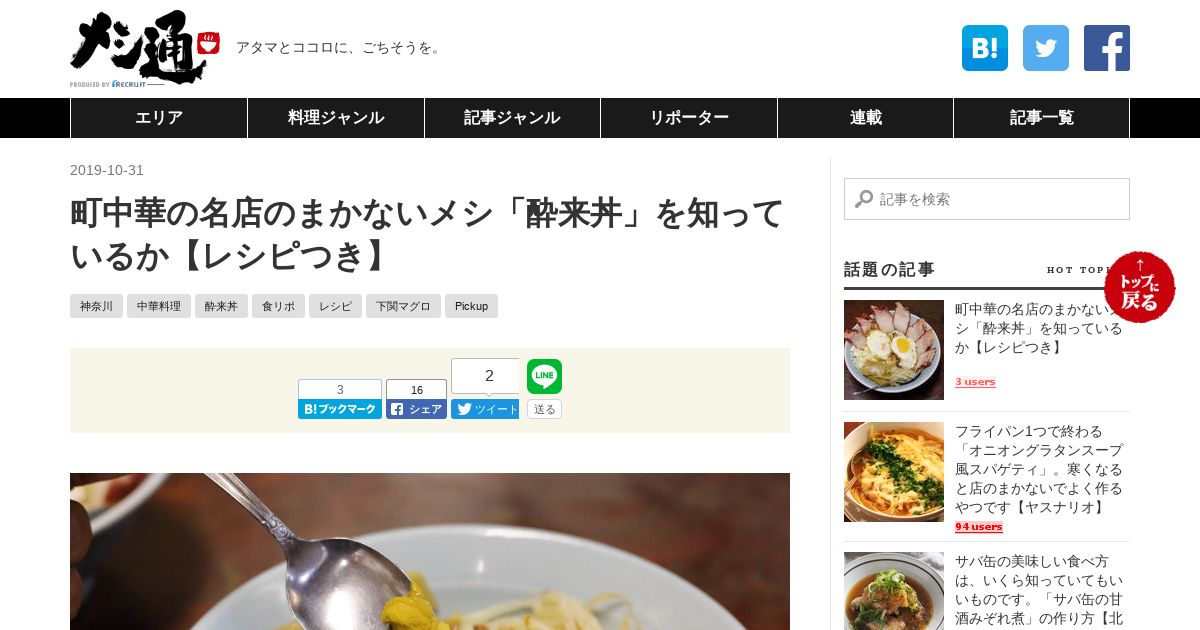The height and width of the screenshot is (630, 1200).
Task: Click the red トップに戻る badge
Action: 1140,287
